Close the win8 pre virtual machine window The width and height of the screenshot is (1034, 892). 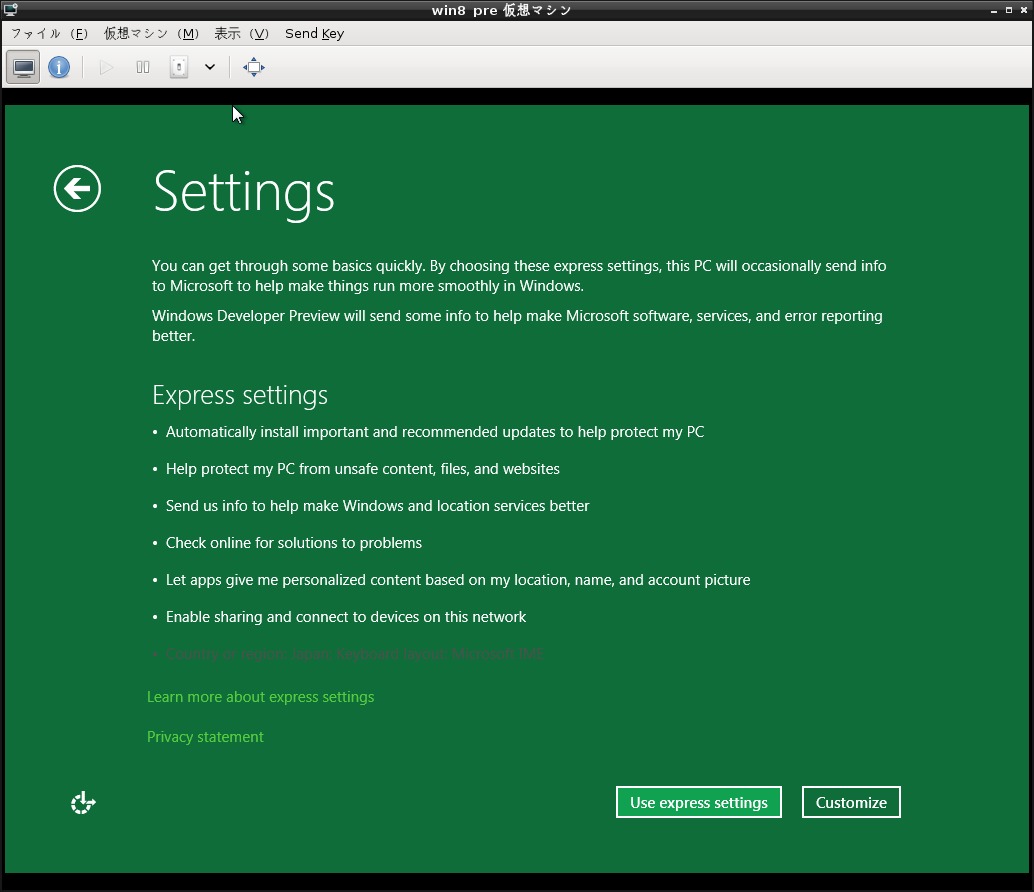pyautogui.click(x=1024, y=11)
